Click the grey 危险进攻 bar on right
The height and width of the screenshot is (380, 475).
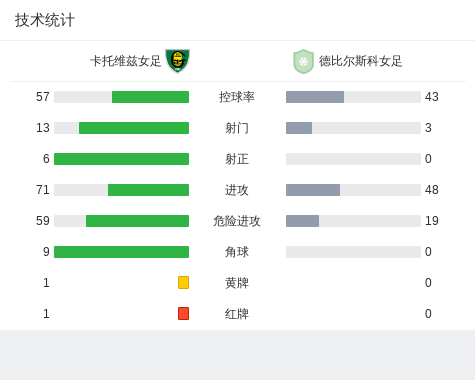[302, 221]
